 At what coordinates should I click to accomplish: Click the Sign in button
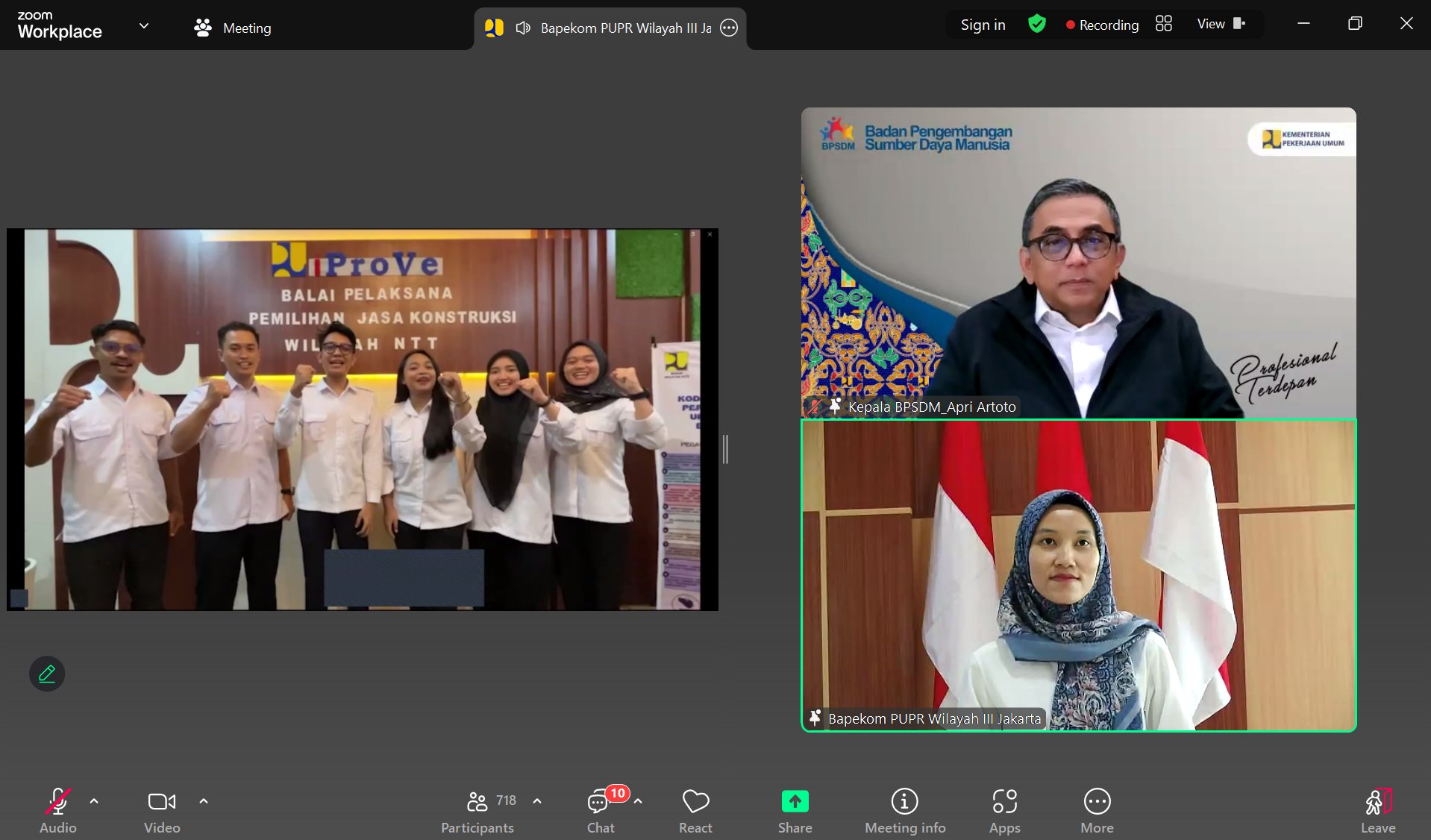point(983,25)
